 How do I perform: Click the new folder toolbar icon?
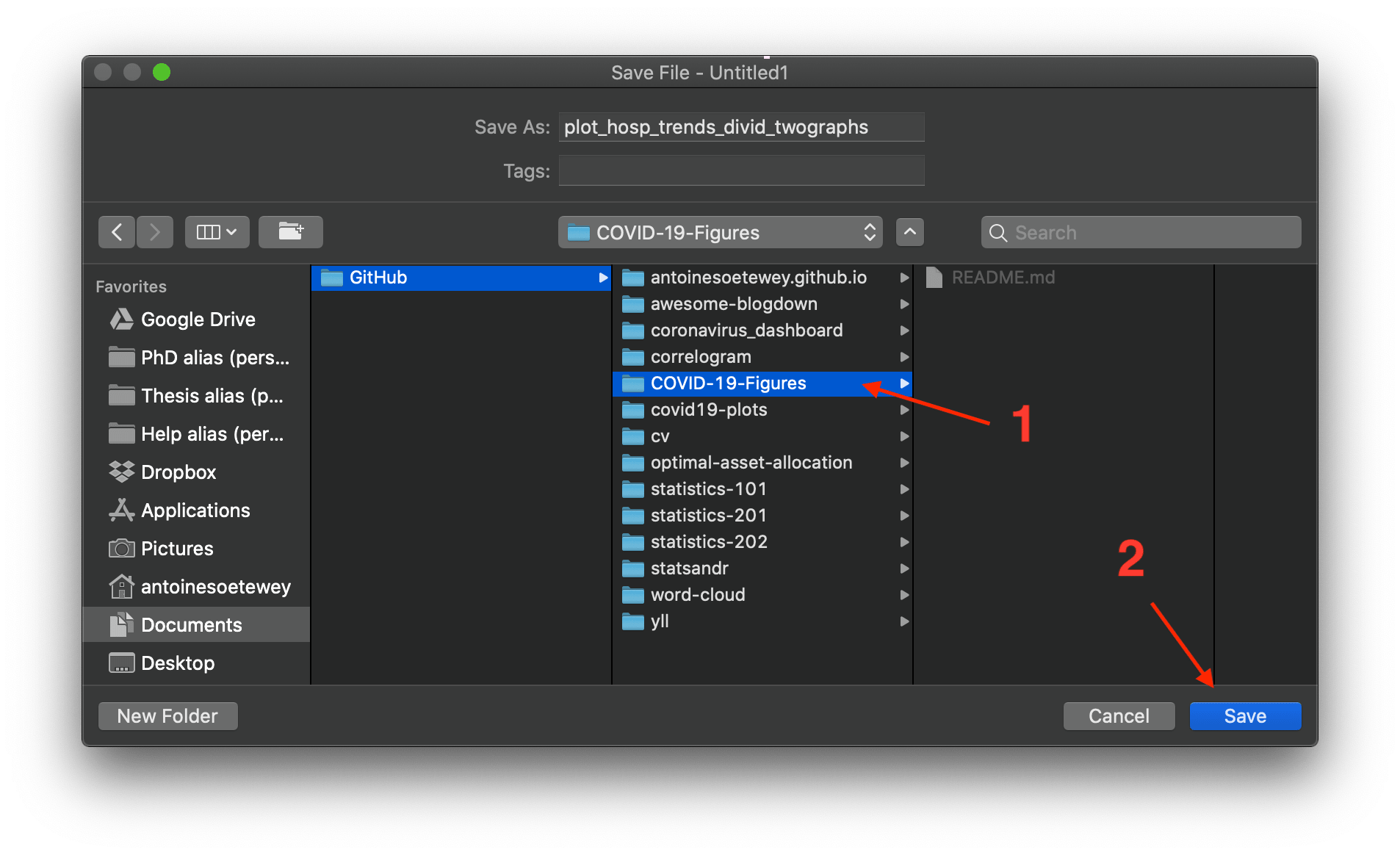[290, 232]
